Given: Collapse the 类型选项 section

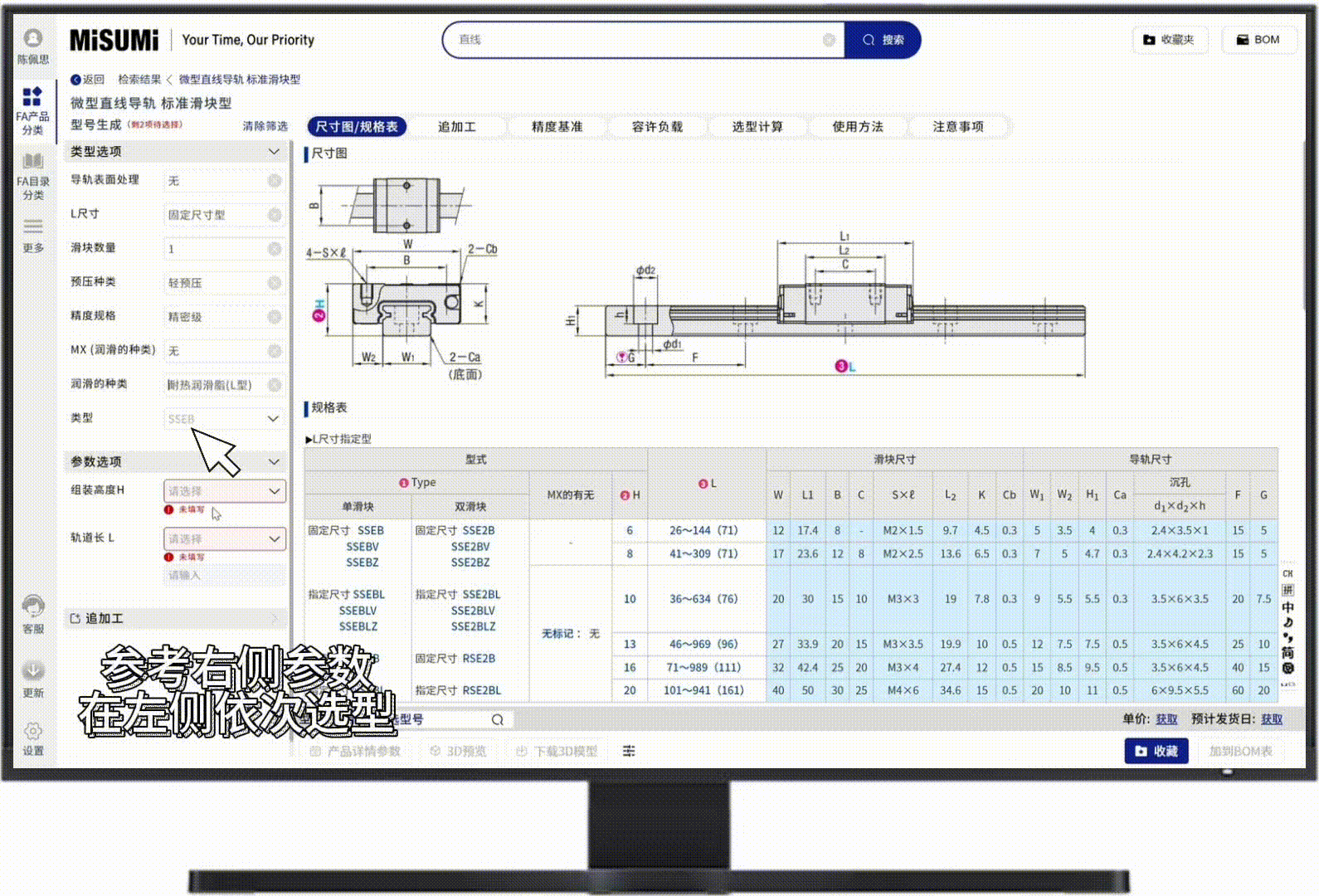Looking at the screenshot, I should click(x=274, y=151).
